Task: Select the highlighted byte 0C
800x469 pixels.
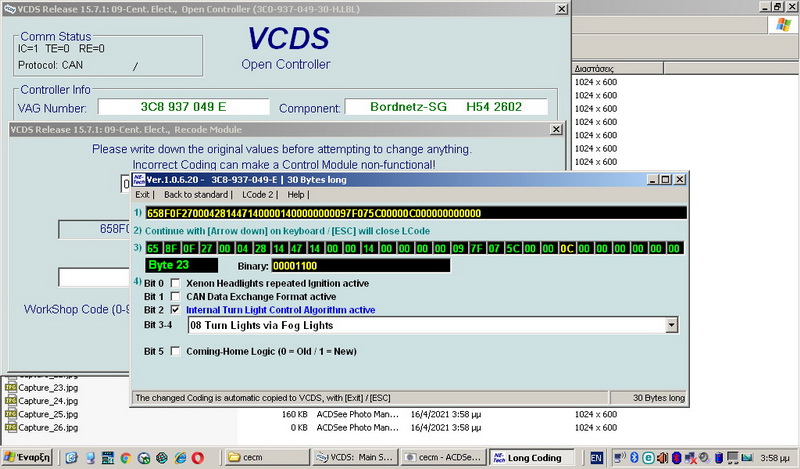Action: pos(566,249)
